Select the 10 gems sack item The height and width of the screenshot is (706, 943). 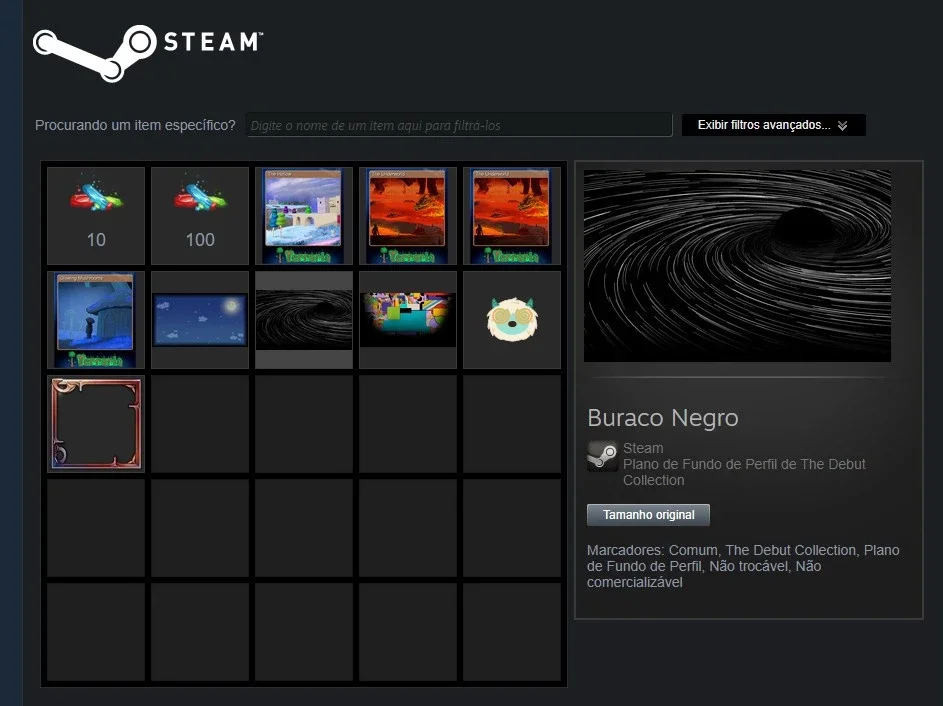pos(96,216)
